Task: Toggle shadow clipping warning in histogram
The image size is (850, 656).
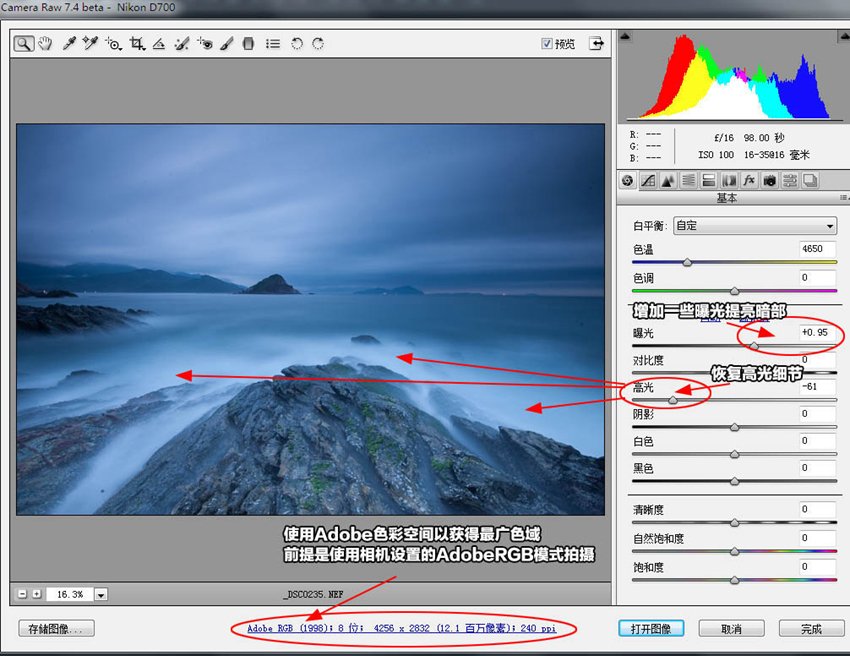Action: click(625, 36)
